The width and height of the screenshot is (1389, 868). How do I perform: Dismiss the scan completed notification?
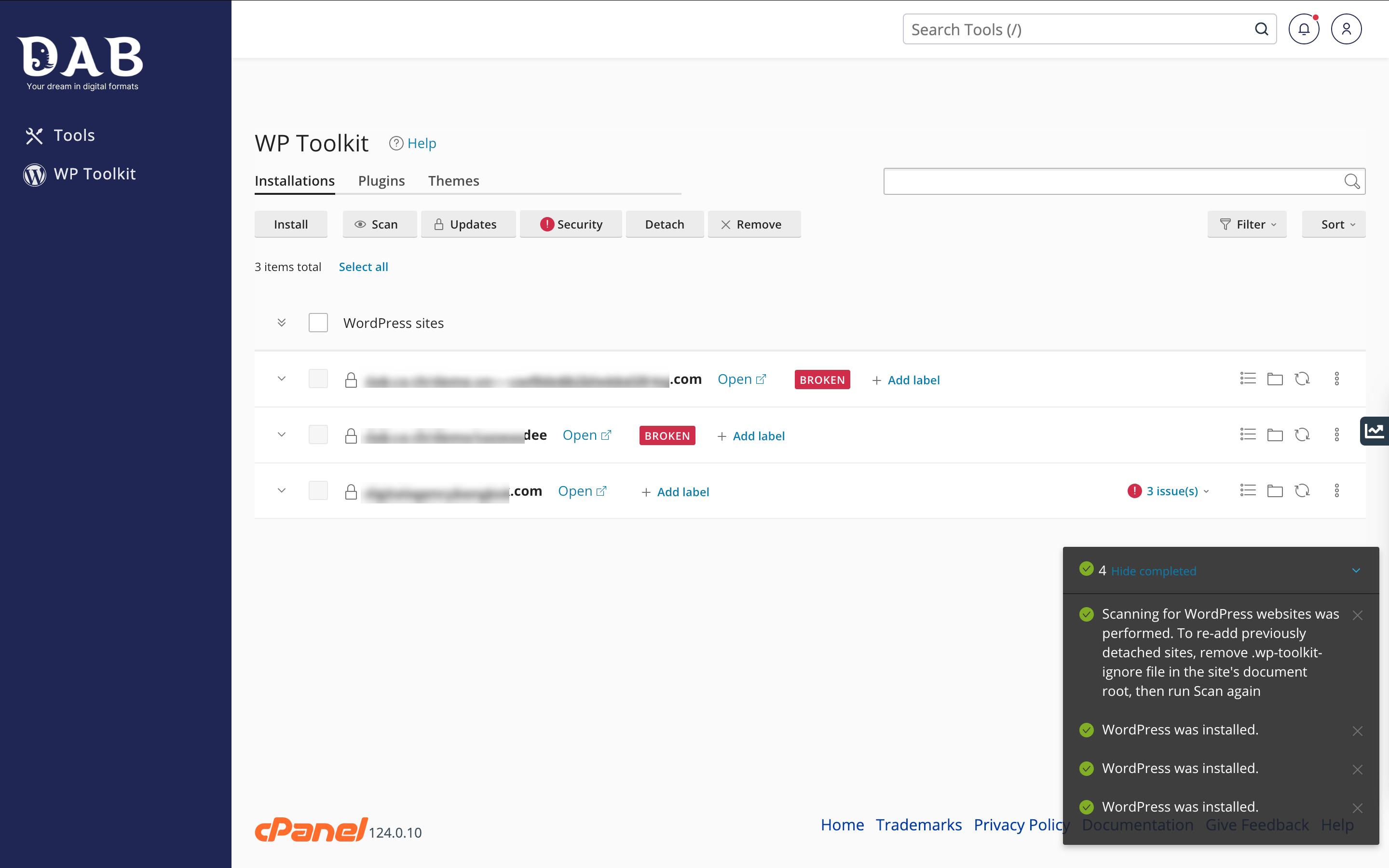coord(1357,614)
